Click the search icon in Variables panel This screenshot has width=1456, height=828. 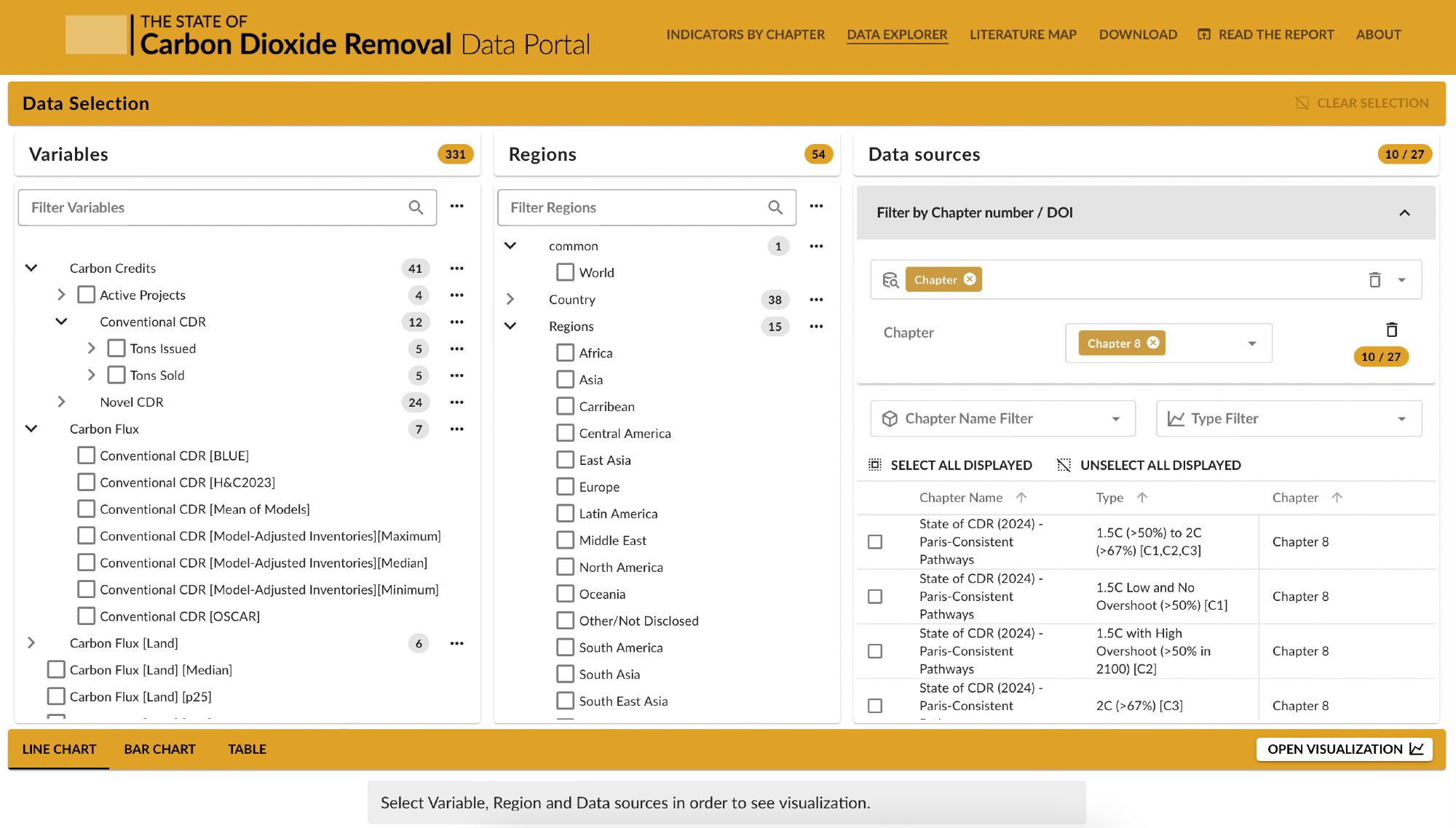pos(416,207)
